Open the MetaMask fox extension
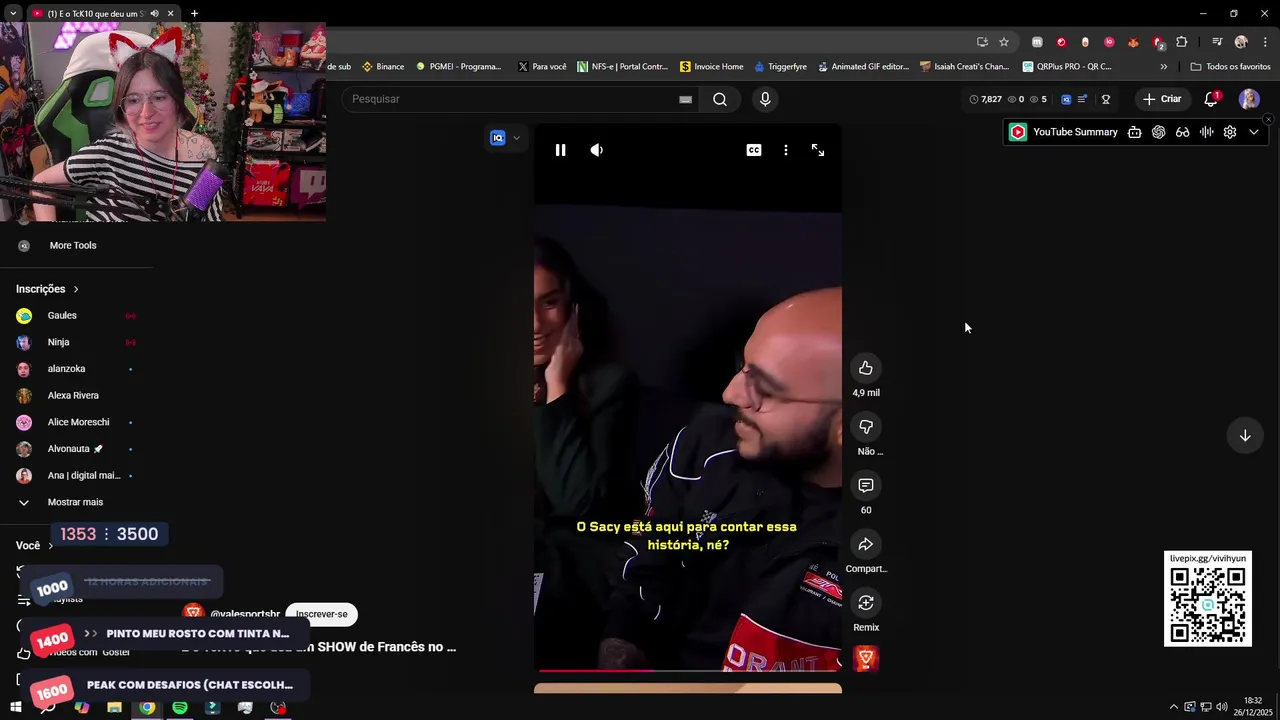 1133,42
